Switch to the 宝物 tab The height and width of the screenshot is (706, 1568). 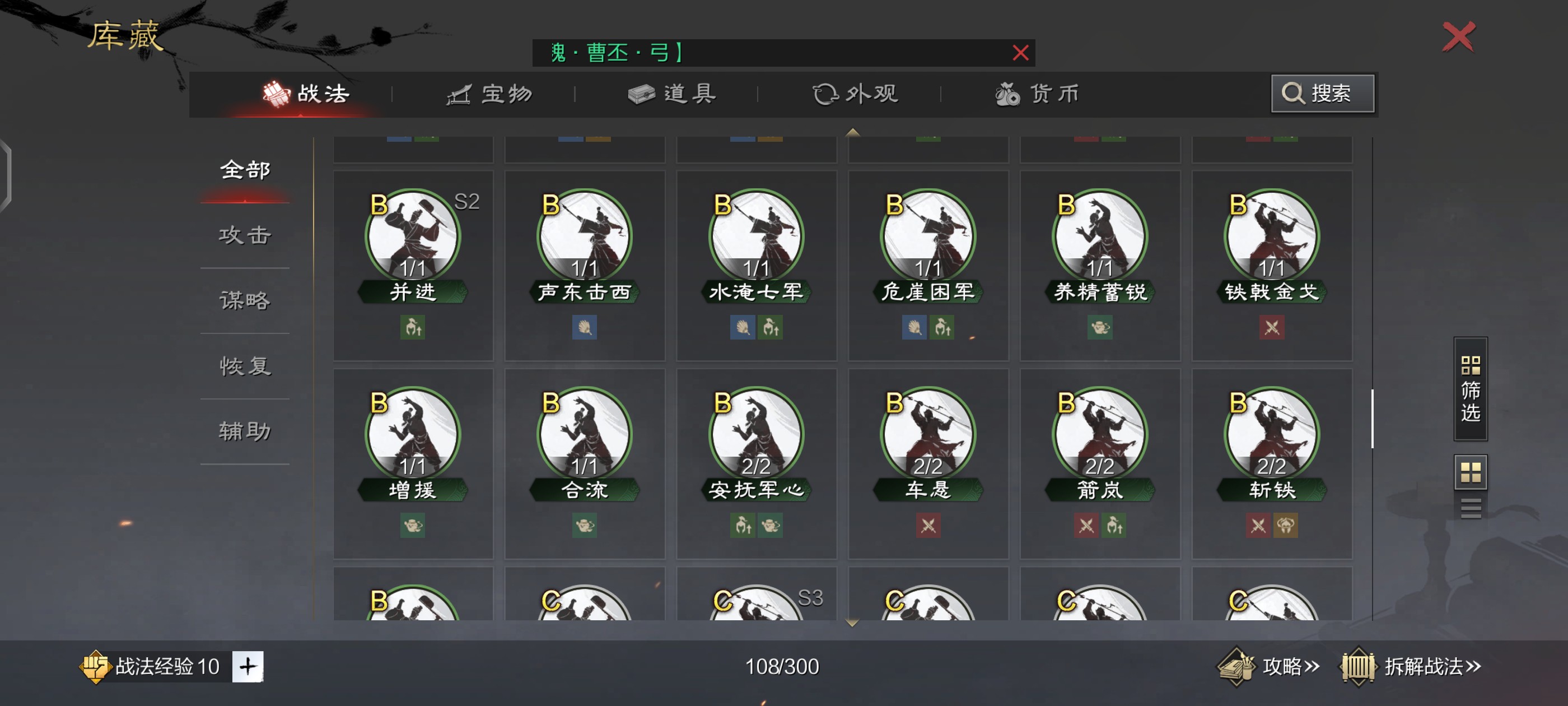[489, 94]
